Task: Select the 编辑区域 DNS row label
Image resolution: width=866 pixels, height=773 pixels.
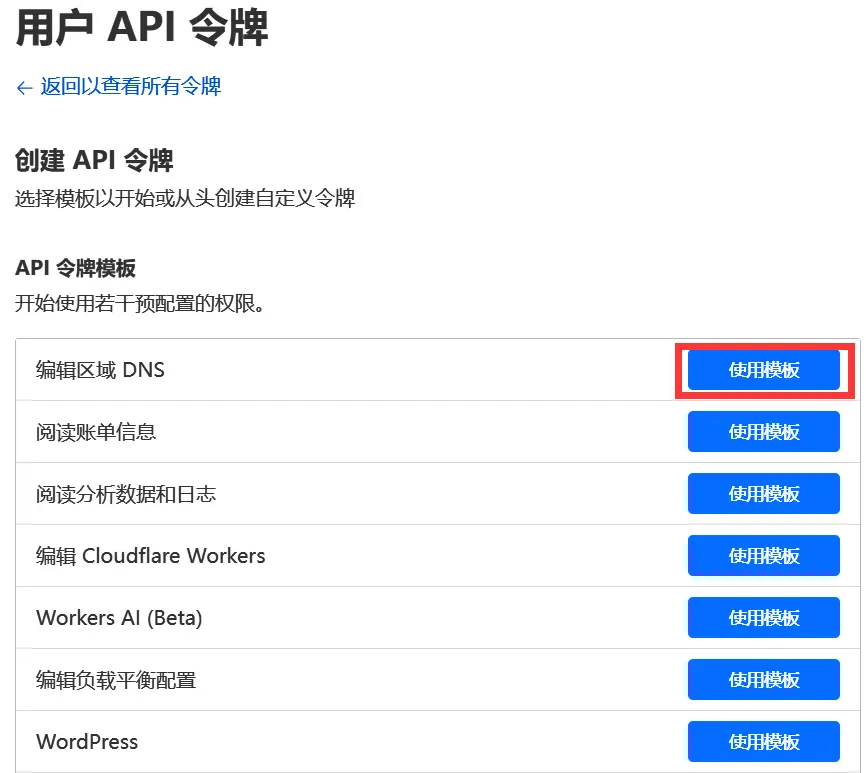Action: (x=100, y=370)
